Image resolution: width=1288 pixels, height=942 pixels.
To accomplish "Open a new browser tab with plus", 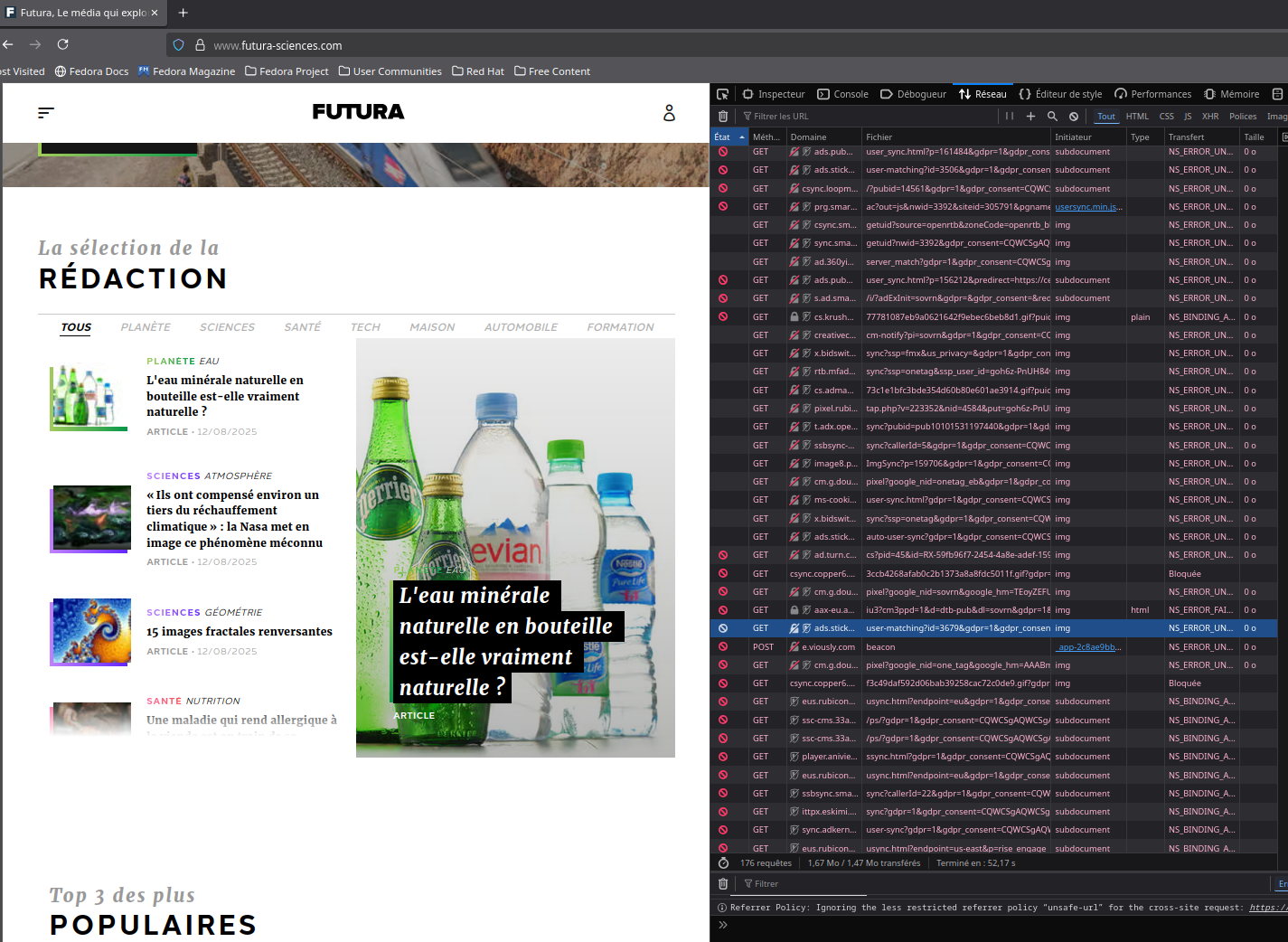I will 183,13.
